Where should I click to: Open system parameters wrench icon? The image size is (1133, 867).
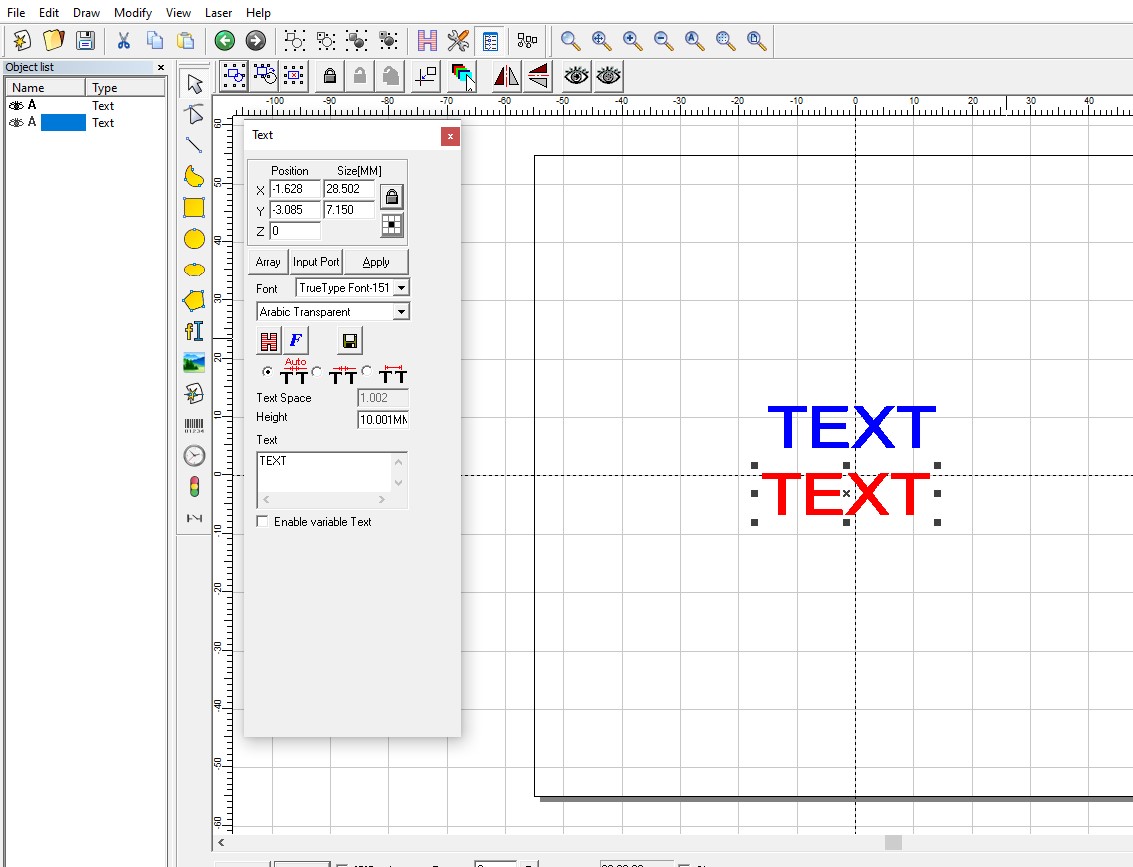point(458,40)
